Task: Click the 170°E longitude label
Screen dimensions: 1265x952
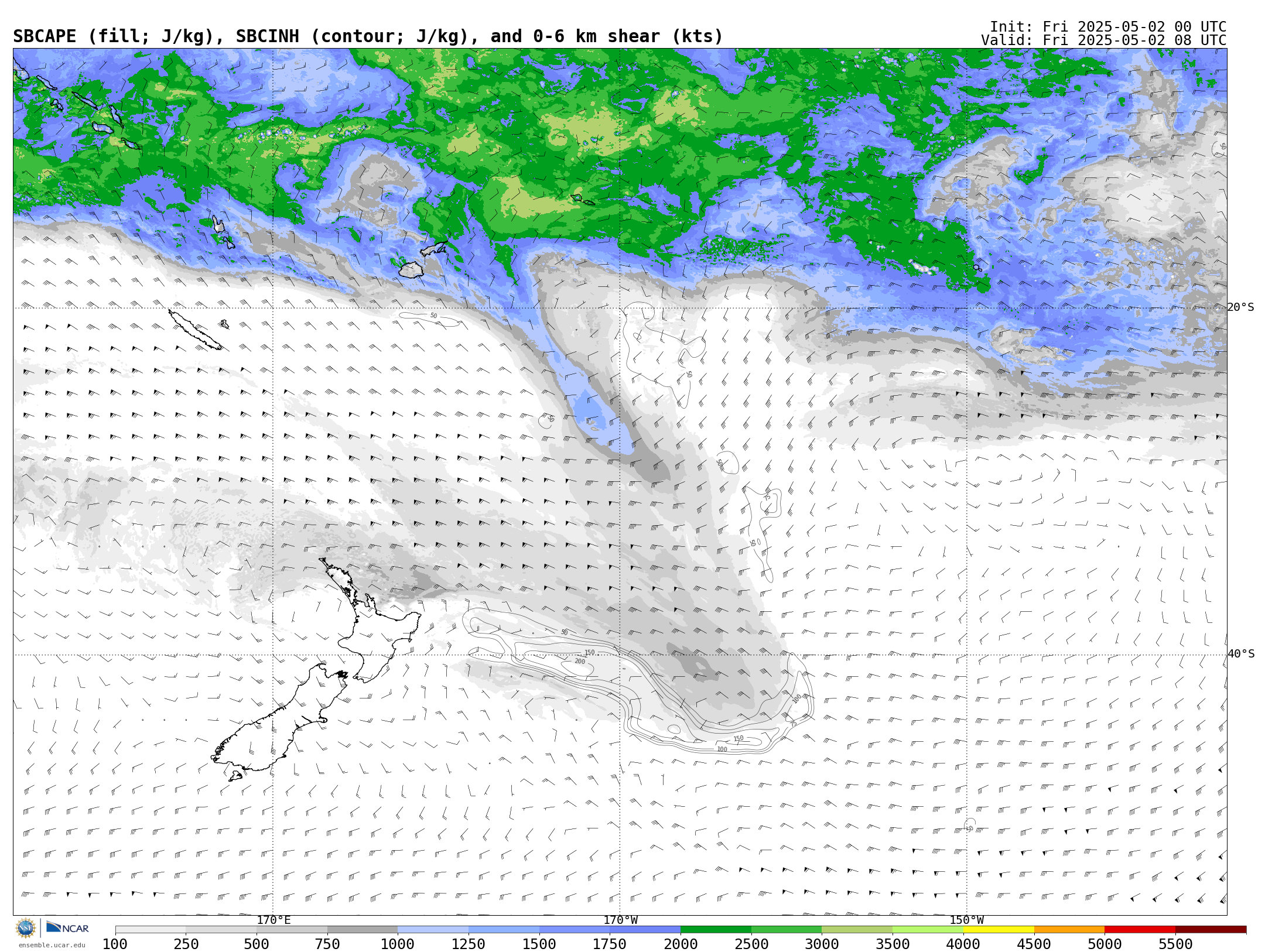Action: [x=273, y=920]
